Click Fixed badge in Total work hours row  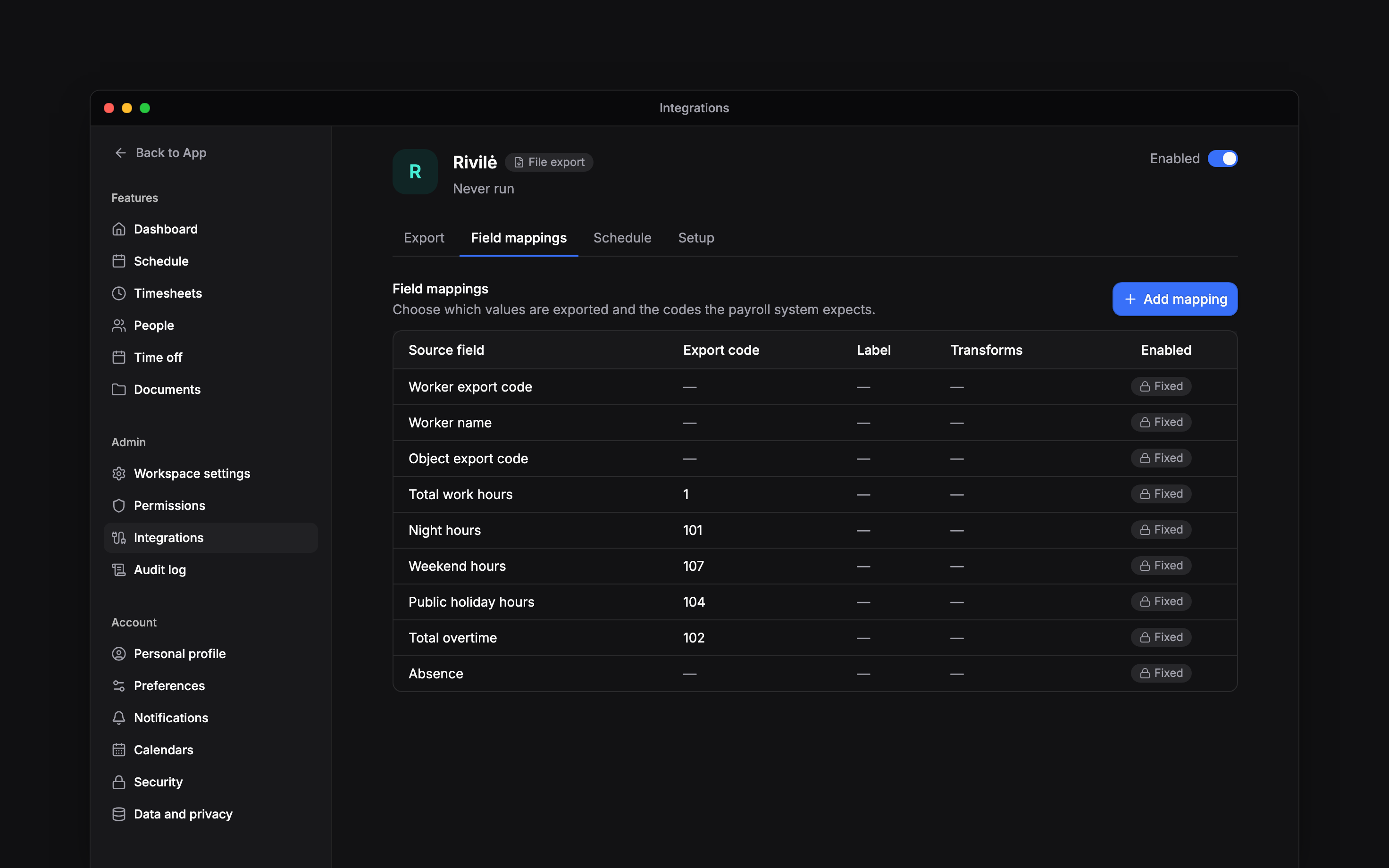tap(1161, 494)
